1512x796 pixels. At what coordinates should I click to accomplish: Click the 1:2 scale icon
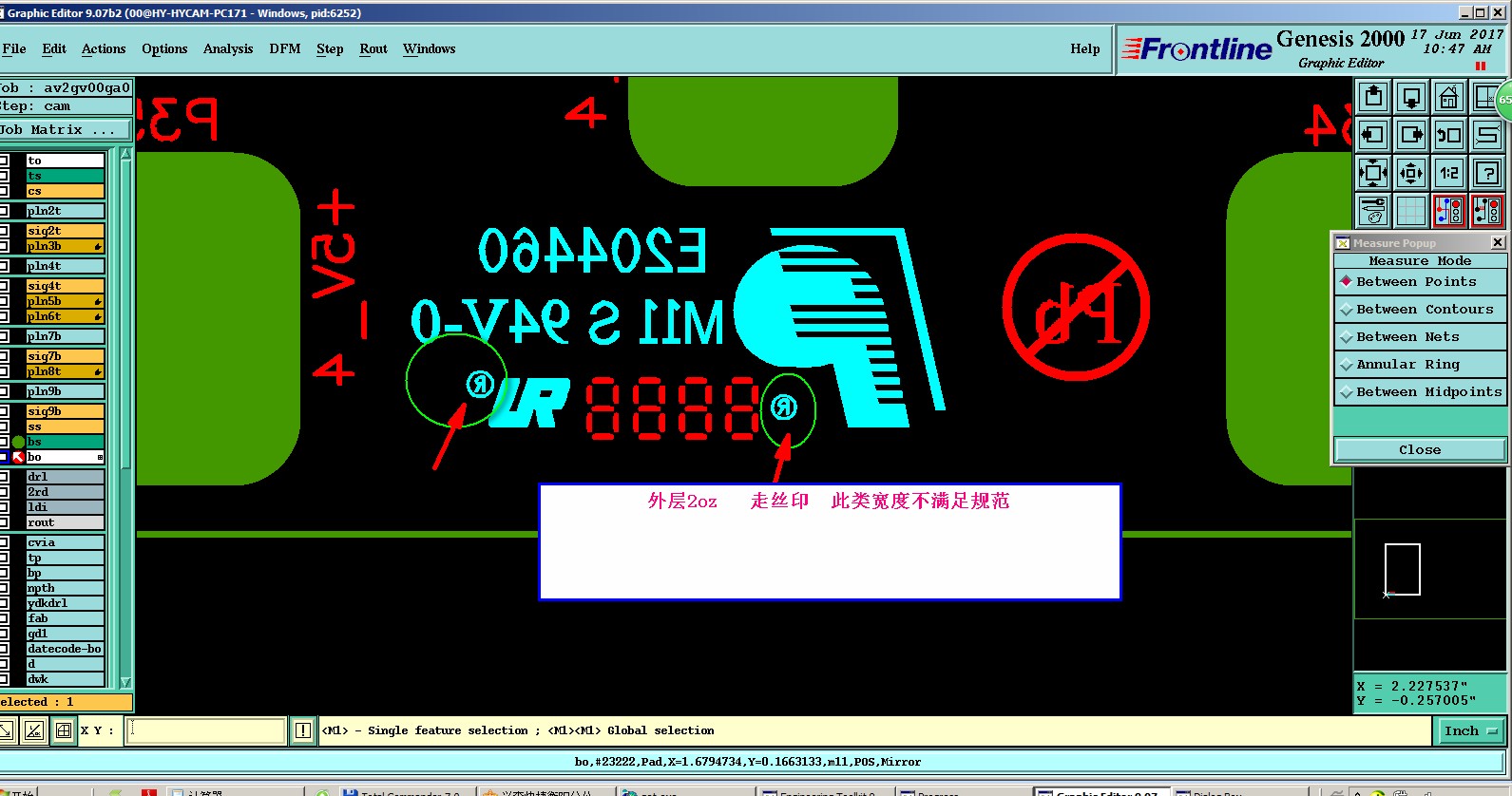click(x=1449, y=173)
